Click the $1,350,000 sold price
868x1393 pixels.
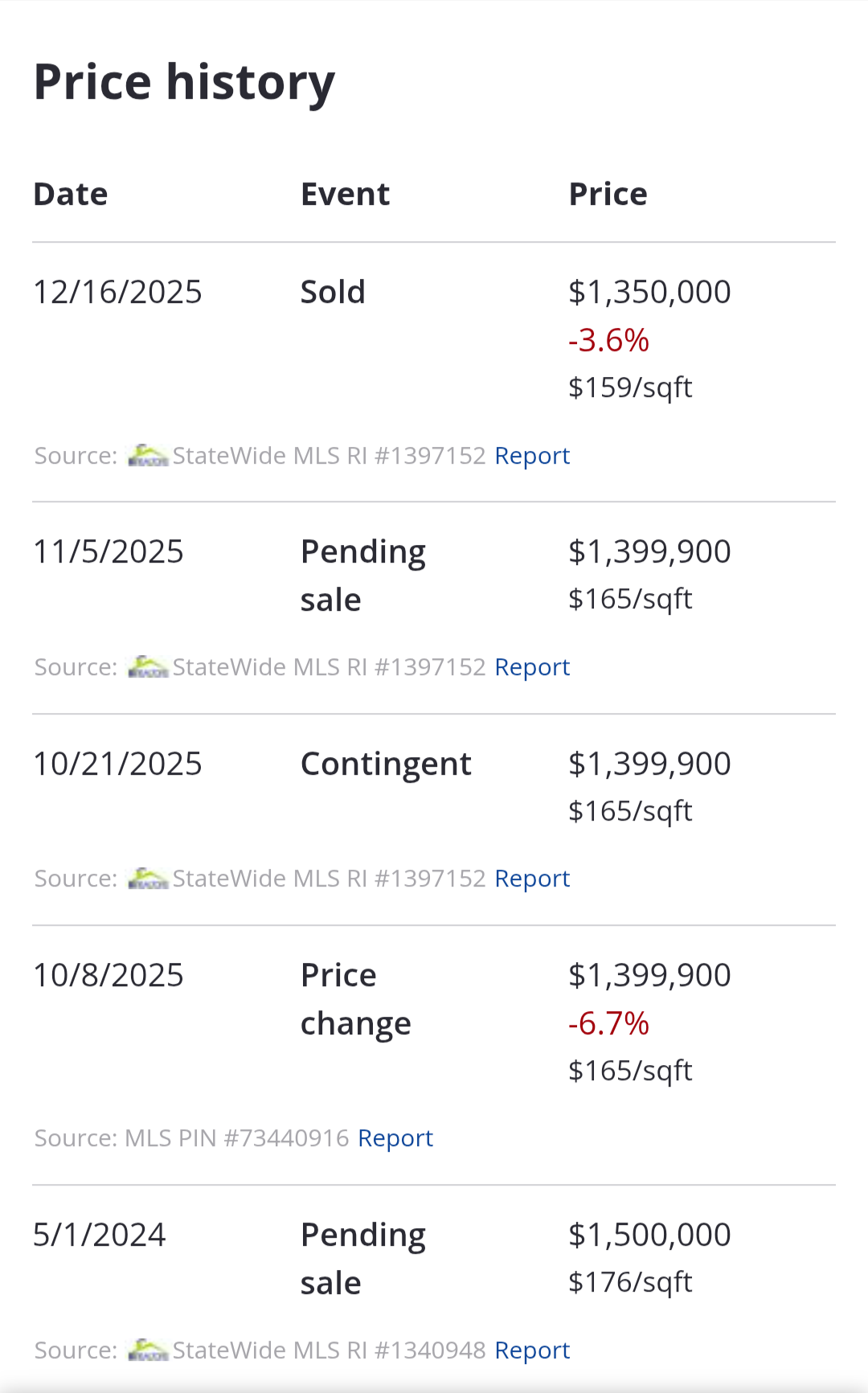coord(649,292)
